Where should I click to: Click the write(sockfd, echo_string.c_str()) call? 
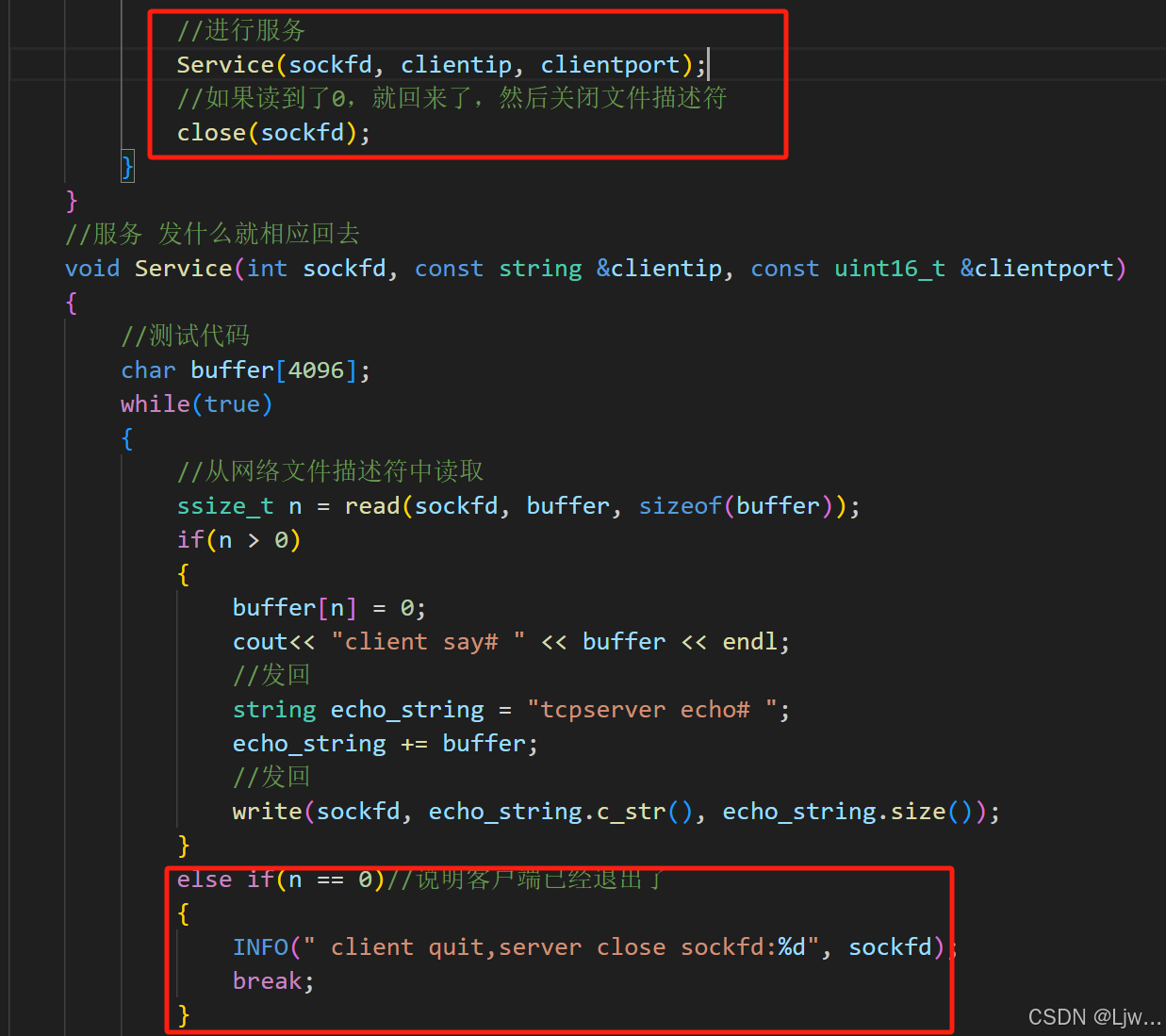point(615,812)
